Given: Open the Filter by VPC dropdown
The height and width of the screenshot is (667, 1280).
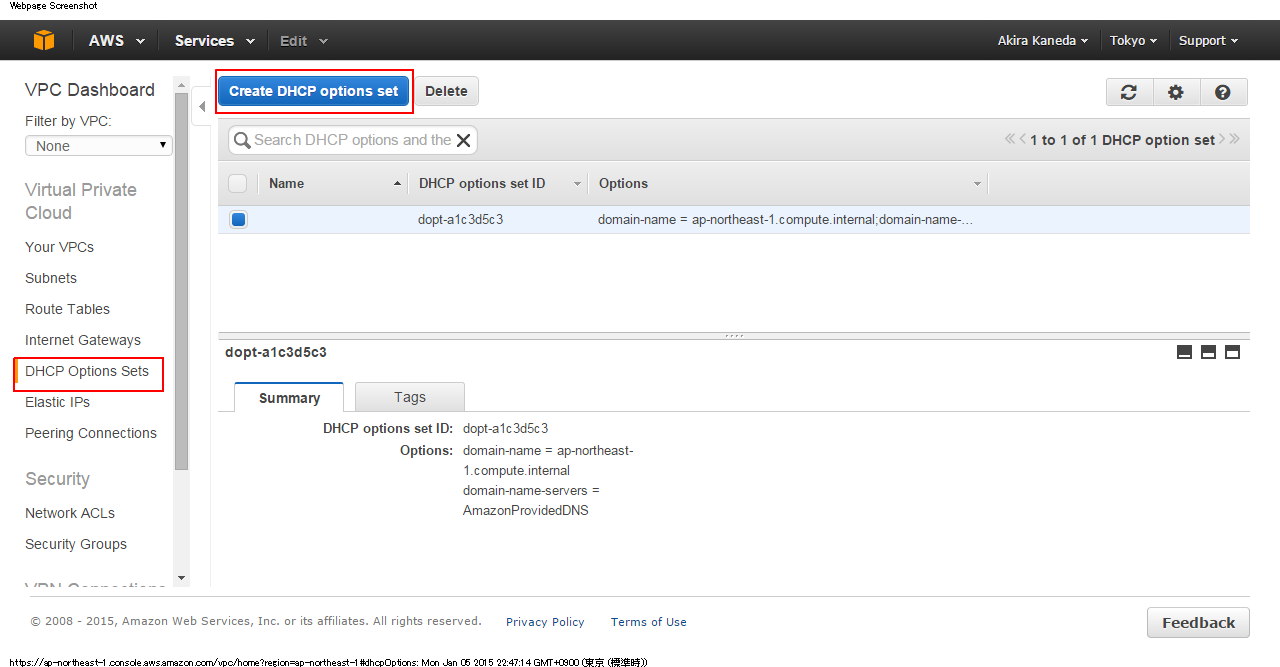Looking at the screenshot, I should tap(98, 146).
